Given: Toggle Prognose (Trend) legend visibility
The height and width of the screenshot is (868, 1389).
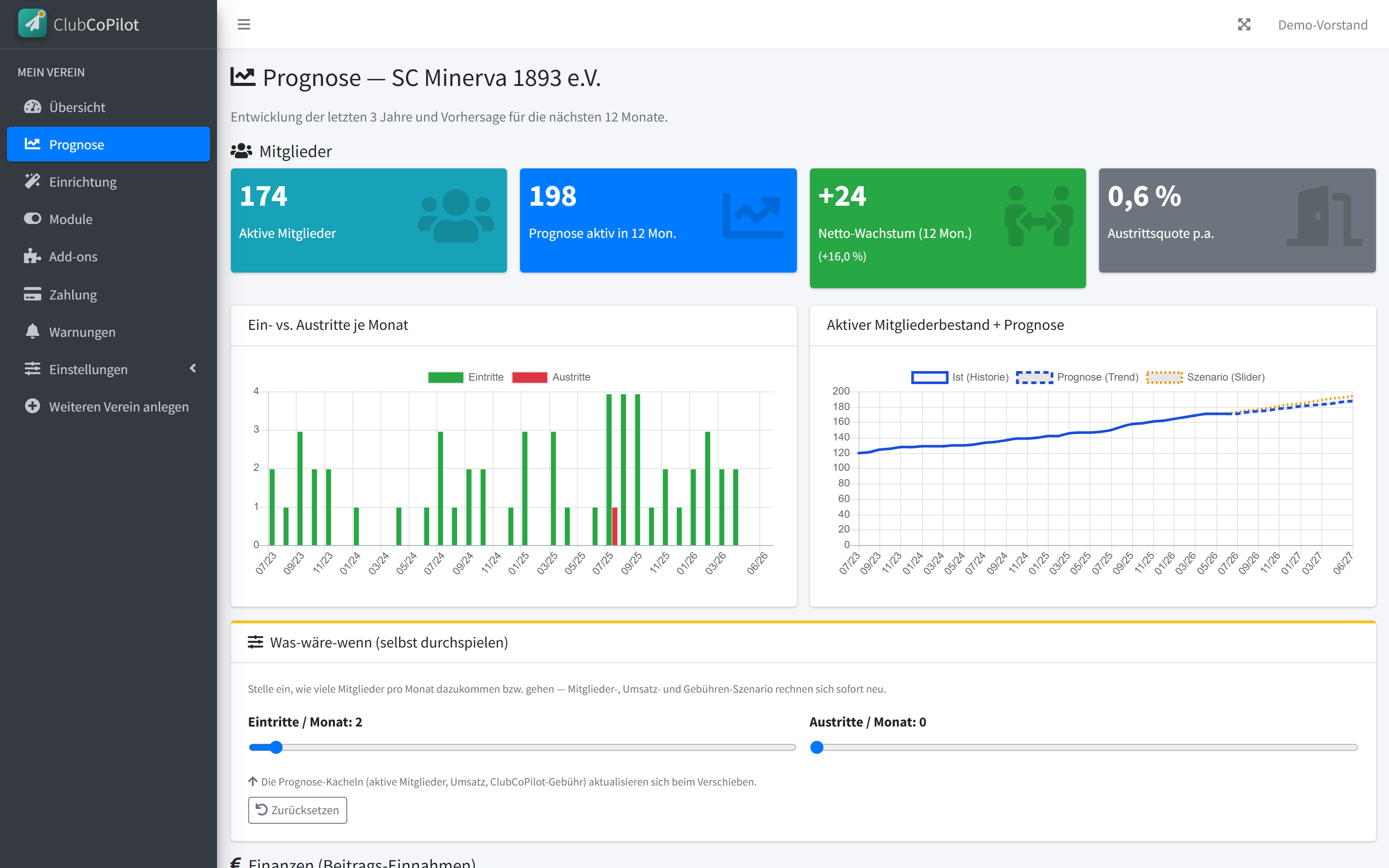Looking at the screenshot, I should [1077, 377].
